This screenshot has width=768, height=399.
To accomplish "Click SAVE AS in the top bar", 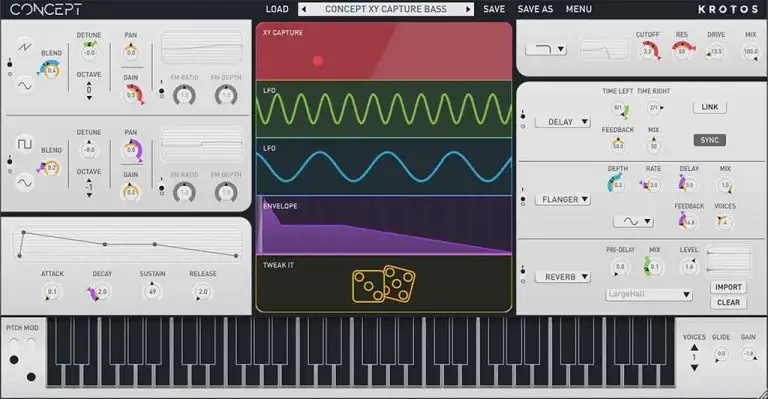I will [x=535, y=9].
